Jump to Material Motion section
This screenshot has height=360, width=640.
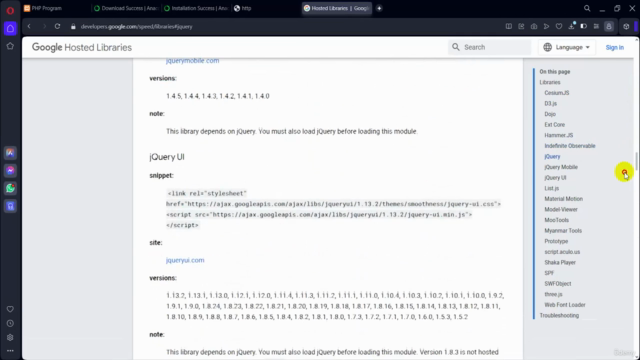564,199
